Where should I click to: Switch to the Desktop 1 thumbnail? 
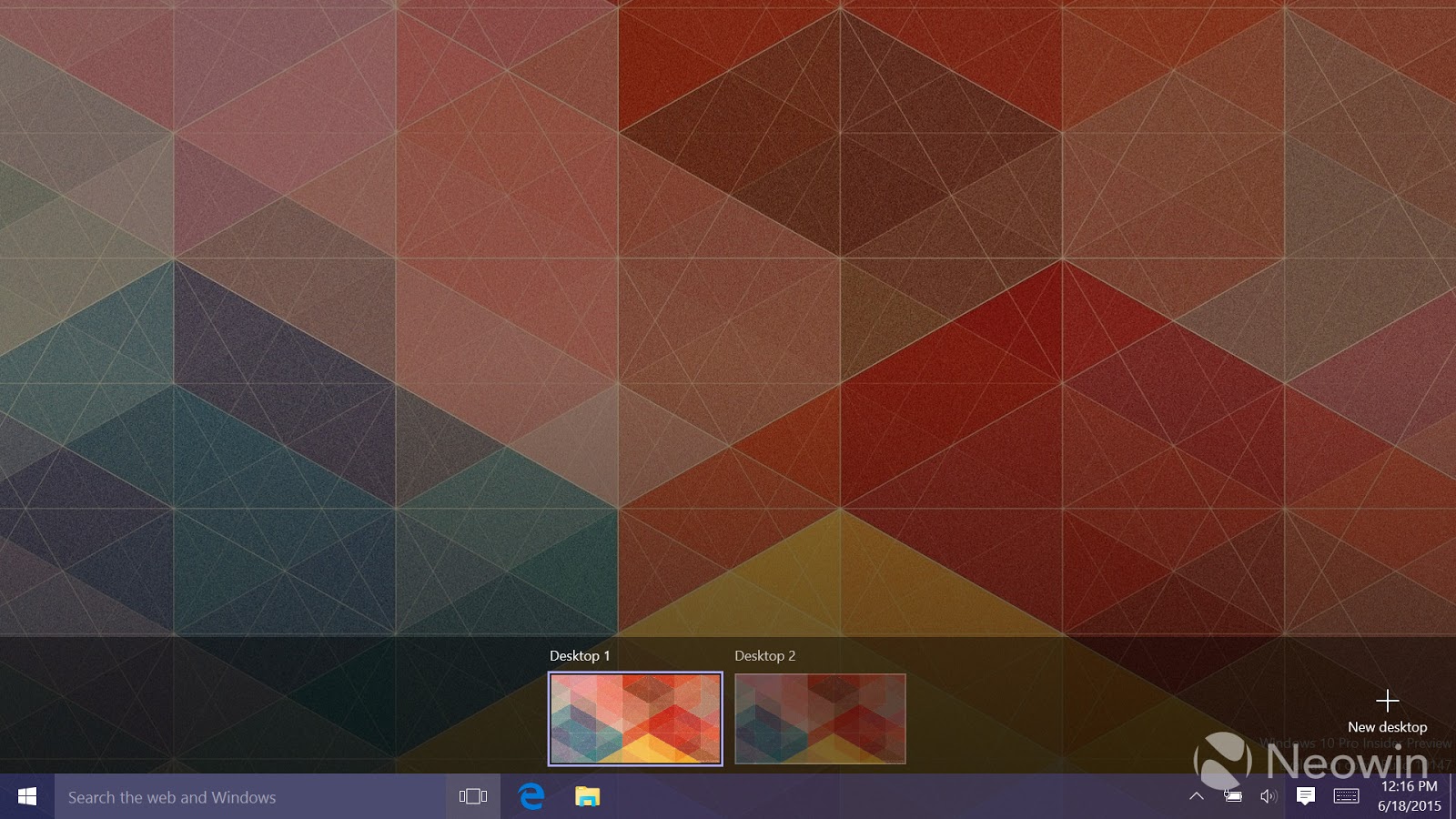[635, 719]
